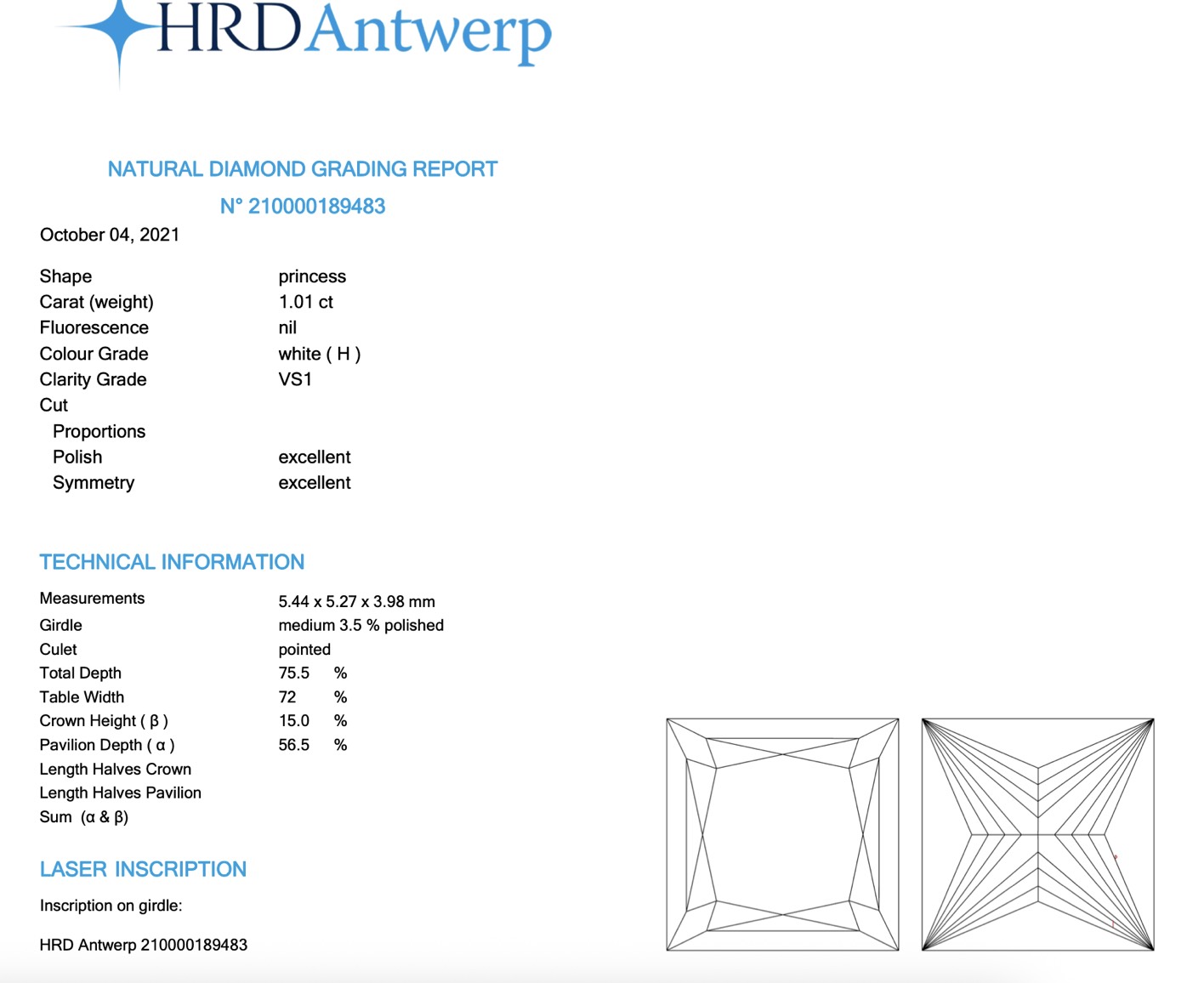
Task: Click the date October 04, 2021
Action: point(110,235)
